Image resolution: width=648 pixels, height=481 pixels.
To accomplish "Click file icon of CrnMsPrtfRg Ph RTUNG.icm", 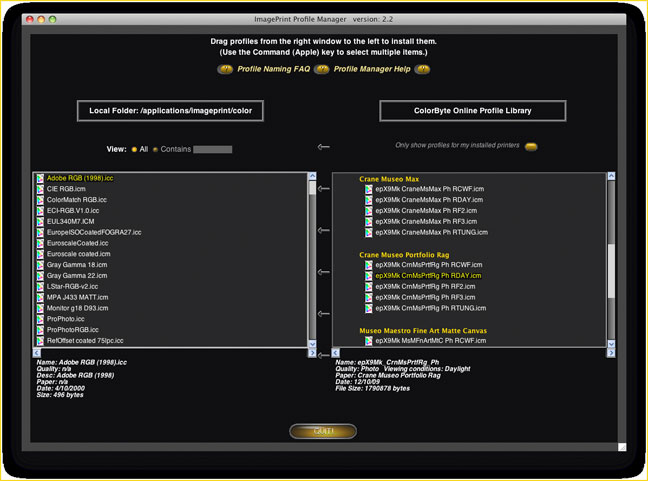I will click(x=369, y=308).
